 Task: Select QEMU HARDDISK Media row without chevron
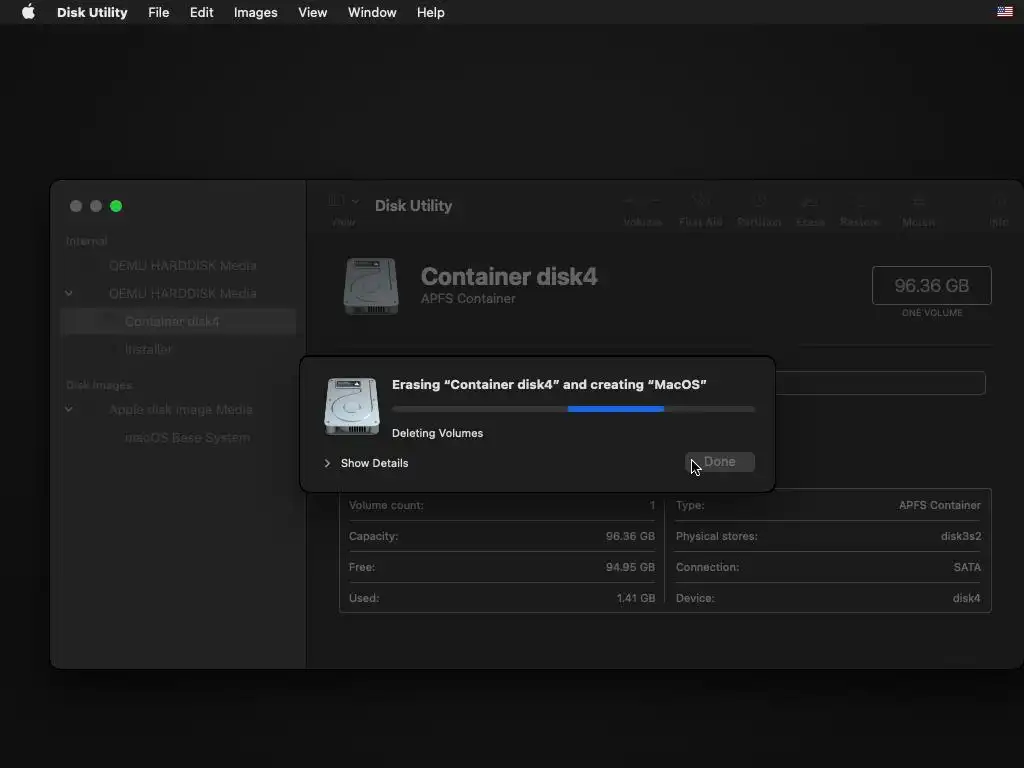[178, 266]
